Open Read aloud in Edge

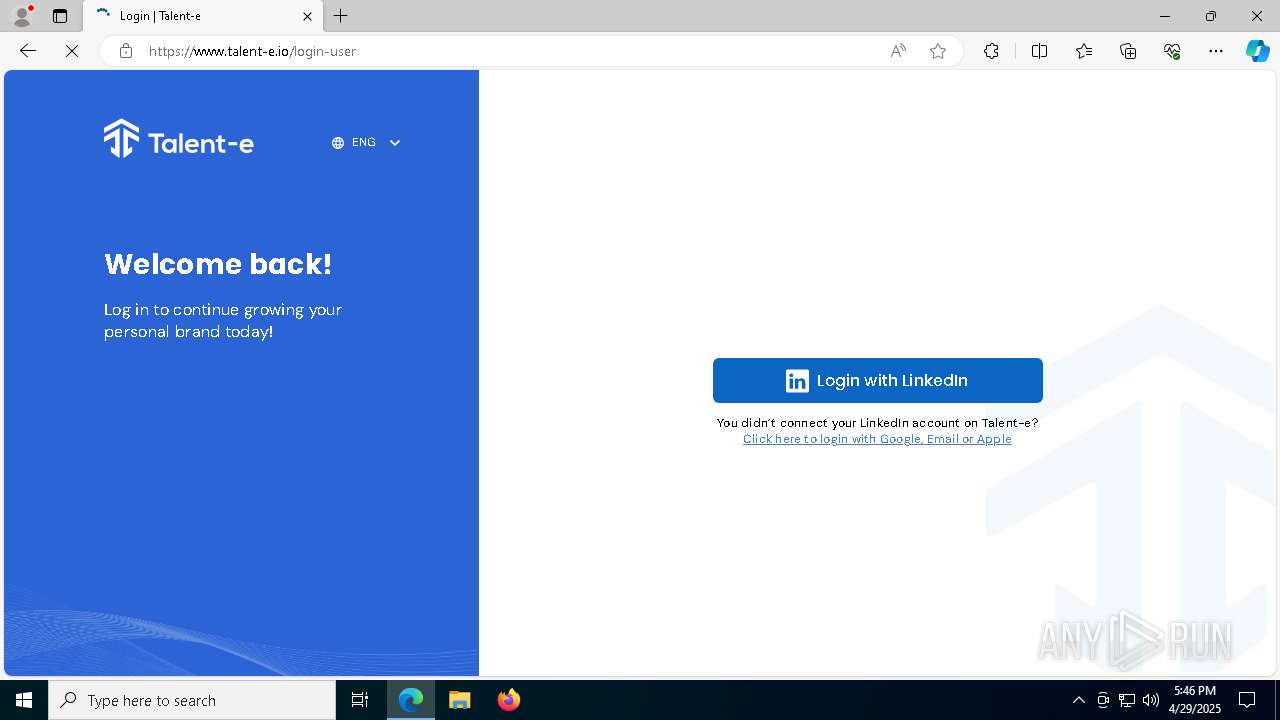pos(898,51)
